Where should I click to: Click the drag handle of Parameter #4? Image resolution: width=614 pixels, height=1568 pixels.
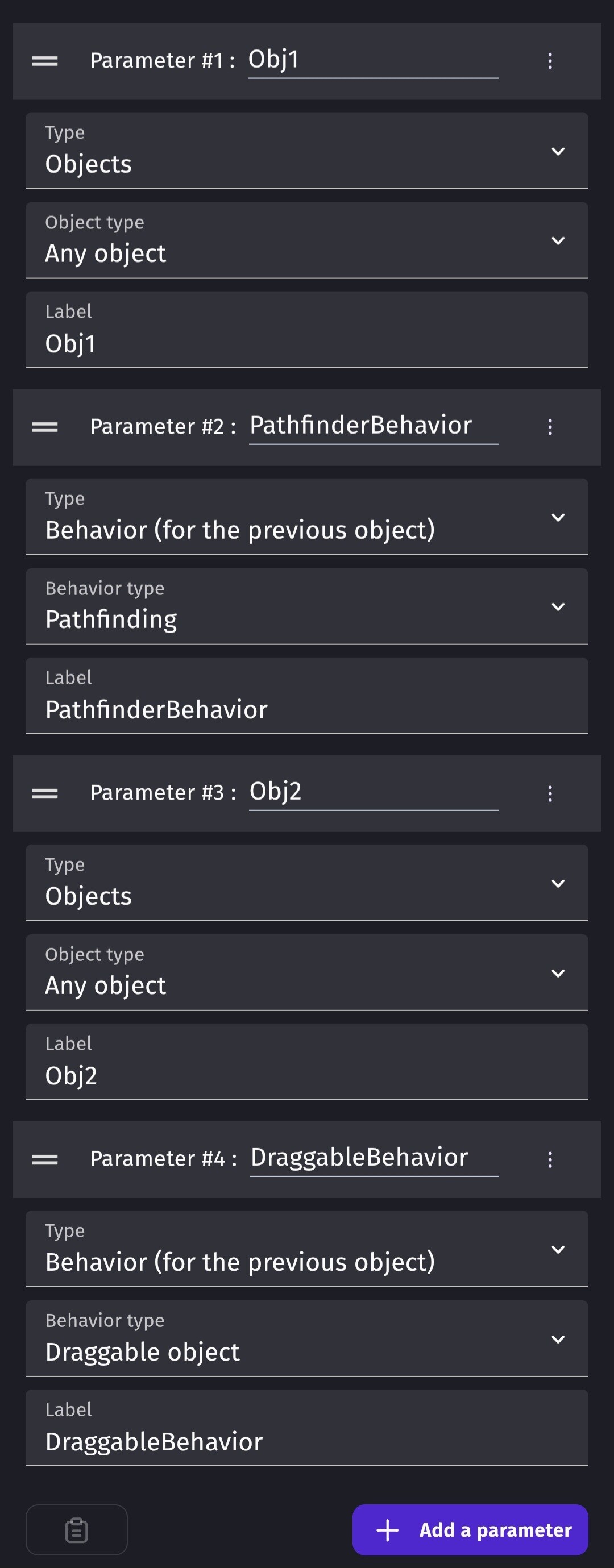coord(45,1159)
